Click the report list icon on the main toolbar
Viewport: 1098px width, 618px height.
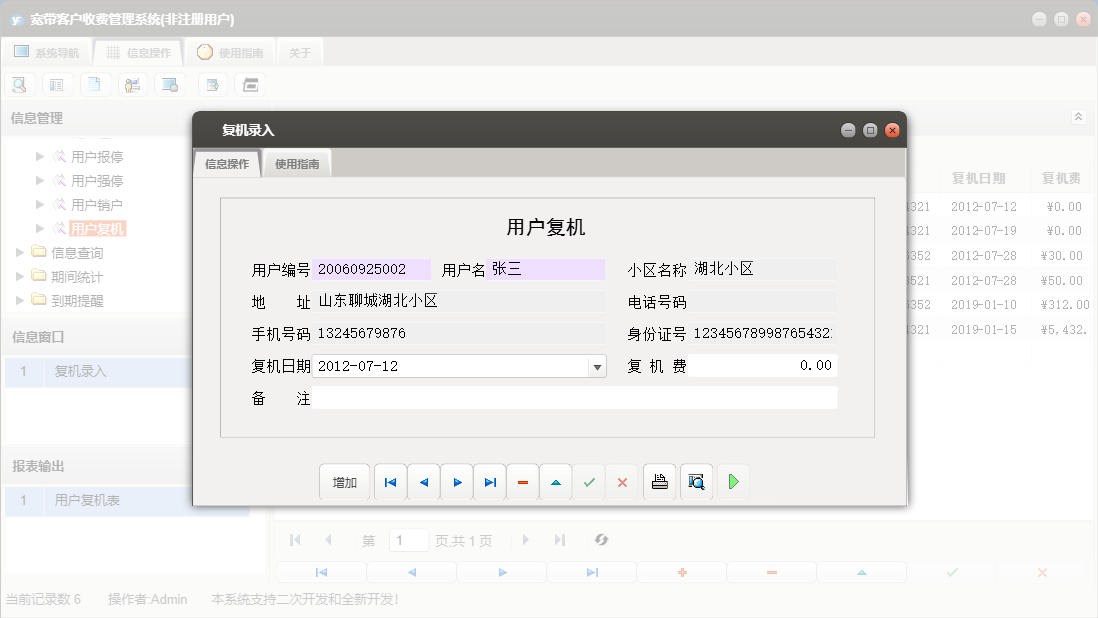click(x=57, y=84)
